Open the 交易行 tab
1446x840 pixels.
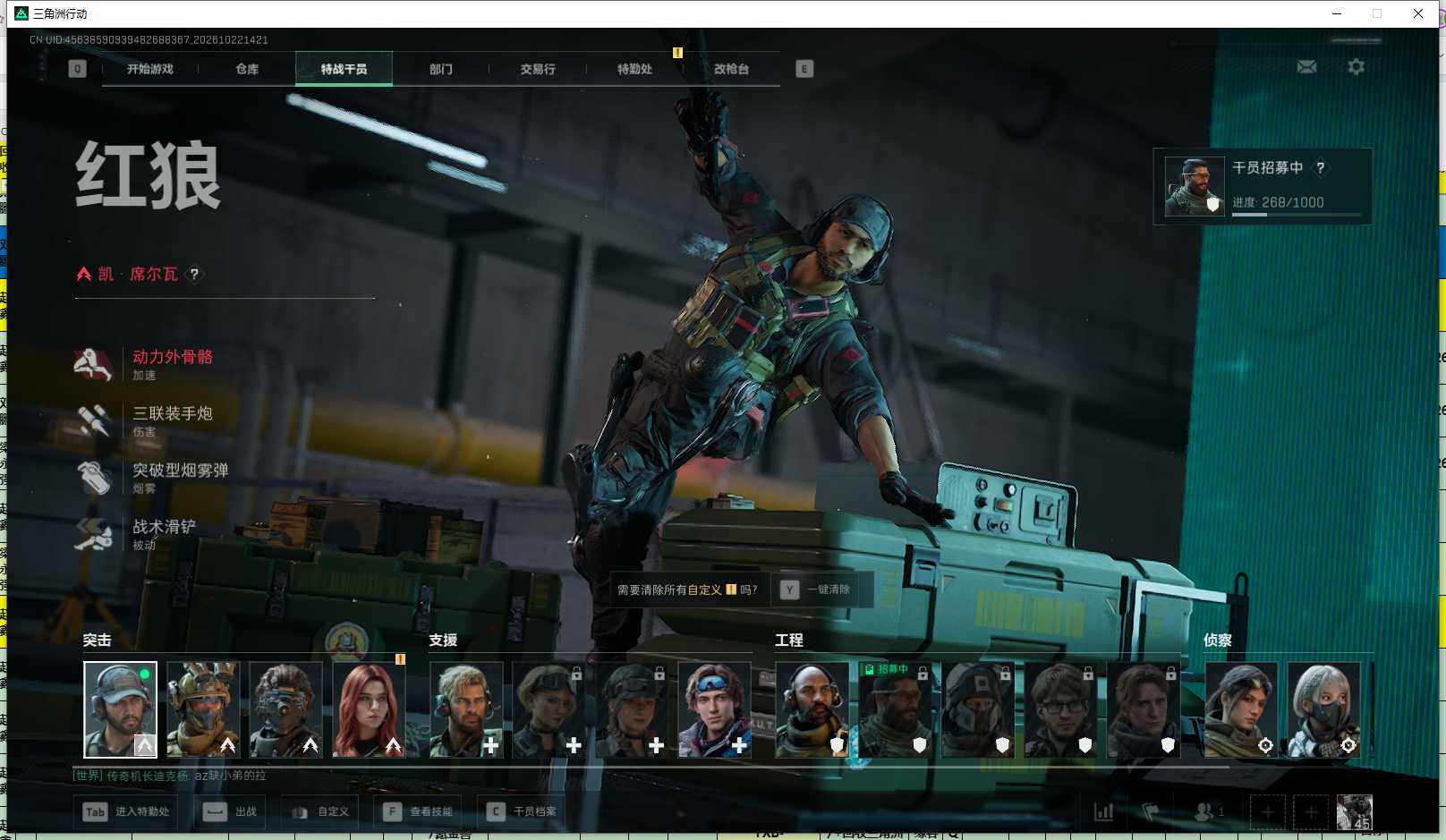point(538,69)
